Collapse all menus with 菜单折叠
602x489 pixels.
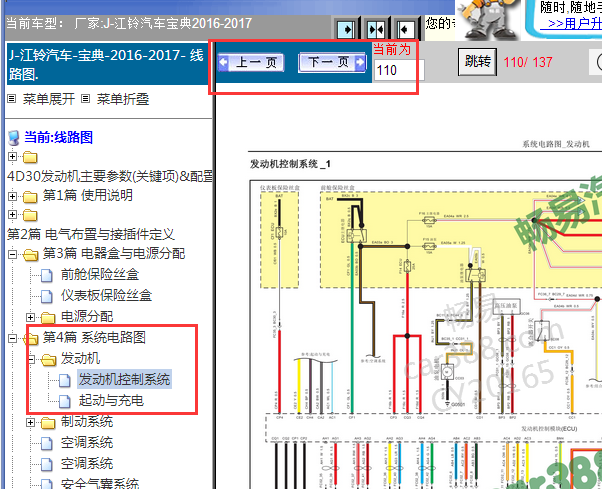click(122, 99)
